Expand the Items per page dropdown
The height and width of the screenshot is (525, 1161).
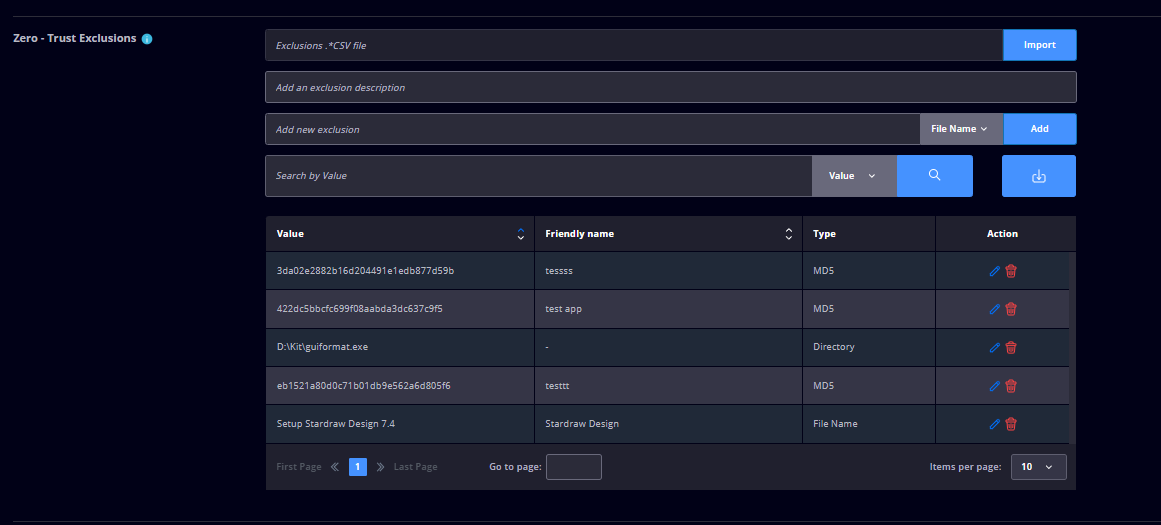tap(1038, 467)
